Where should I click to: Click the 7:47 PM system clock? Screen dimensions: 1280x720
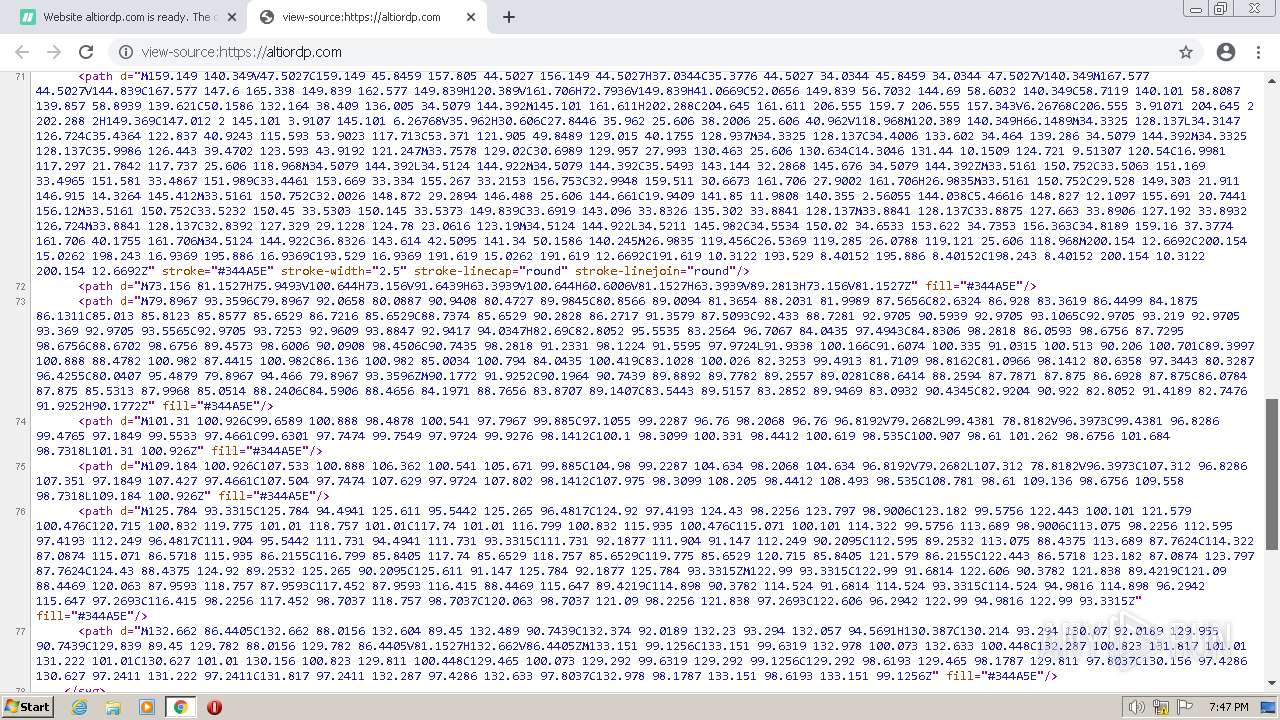[1228, 707]
